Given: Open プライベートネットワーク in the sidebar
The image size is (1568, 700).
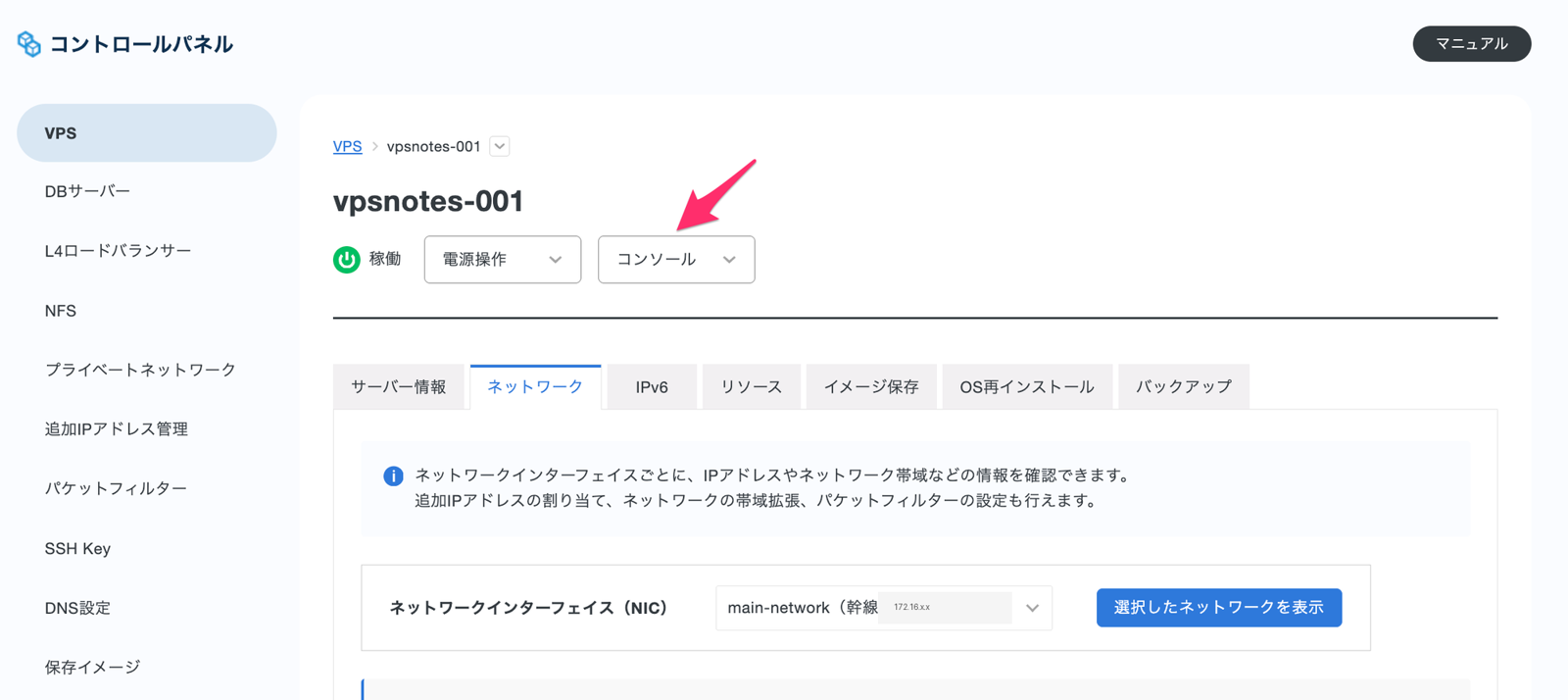Looking at the screenshot, I should click(140, 370).
